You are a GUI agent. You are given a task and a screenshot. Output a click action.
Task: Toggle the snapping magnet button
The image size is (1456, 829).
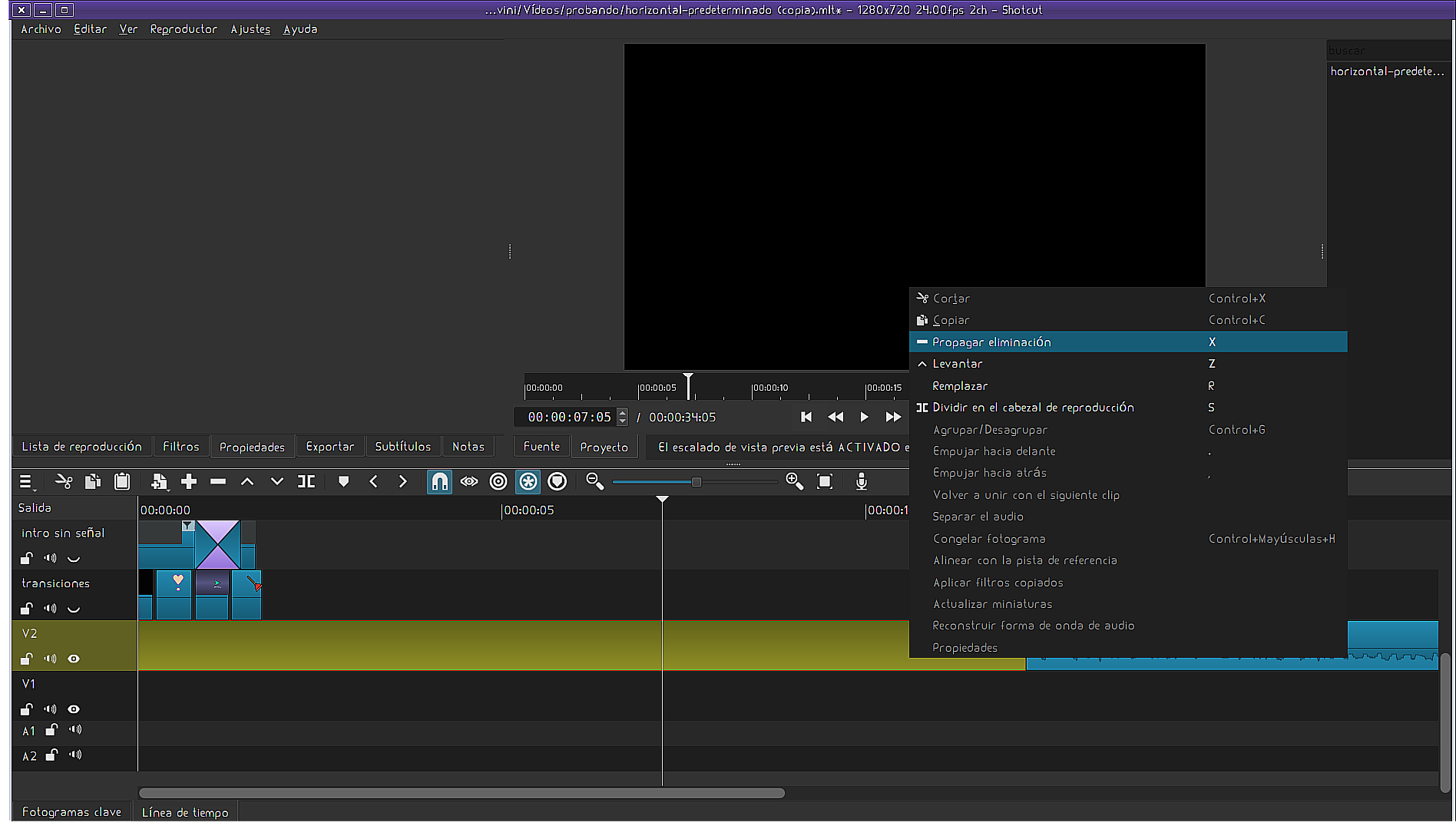coord(439,481)
